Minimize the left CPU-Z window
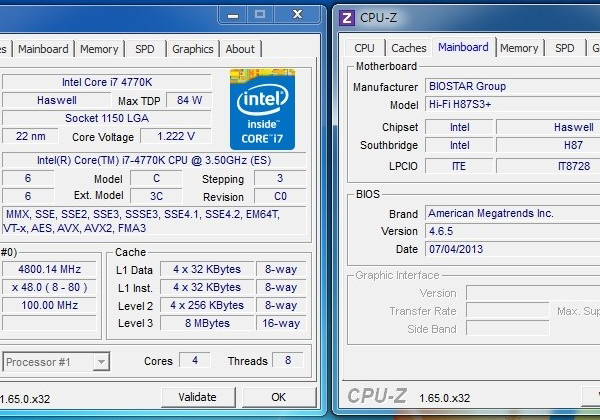The image size is (600, 420). pos(233,15)
